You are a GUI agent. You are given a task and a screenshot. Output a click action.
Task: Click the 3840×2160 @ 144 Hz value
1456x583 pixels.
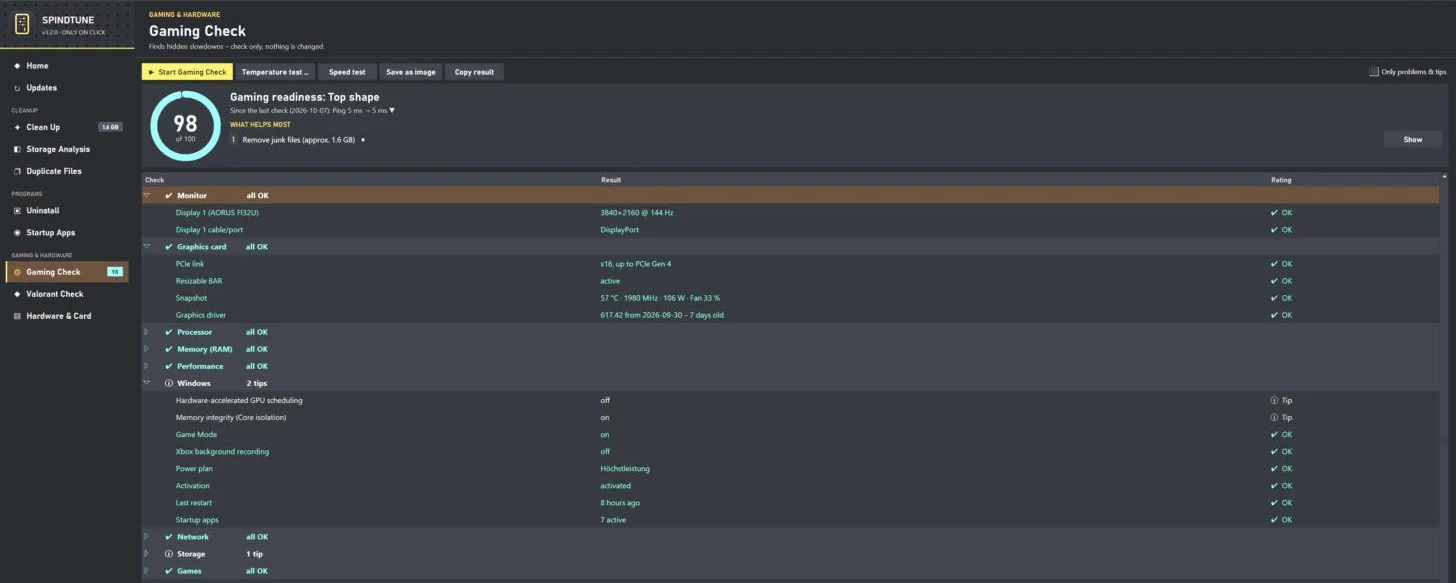637,213
